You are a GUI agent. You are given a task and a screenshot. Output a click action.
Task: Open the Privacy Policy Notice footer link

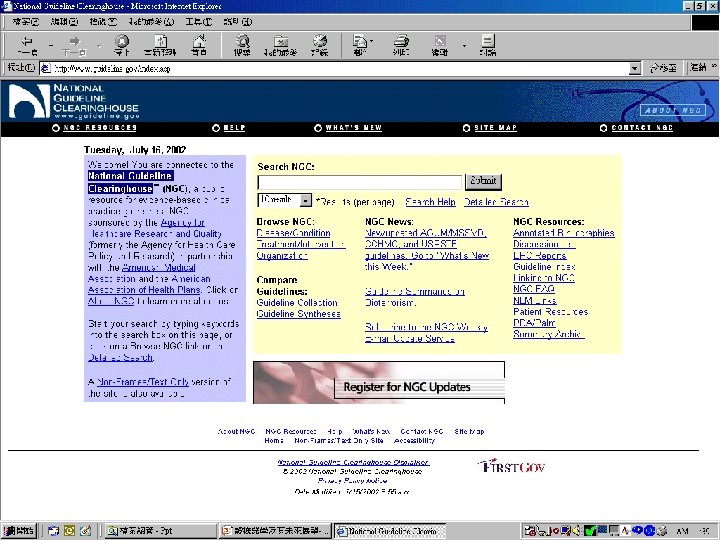[353, 480]
